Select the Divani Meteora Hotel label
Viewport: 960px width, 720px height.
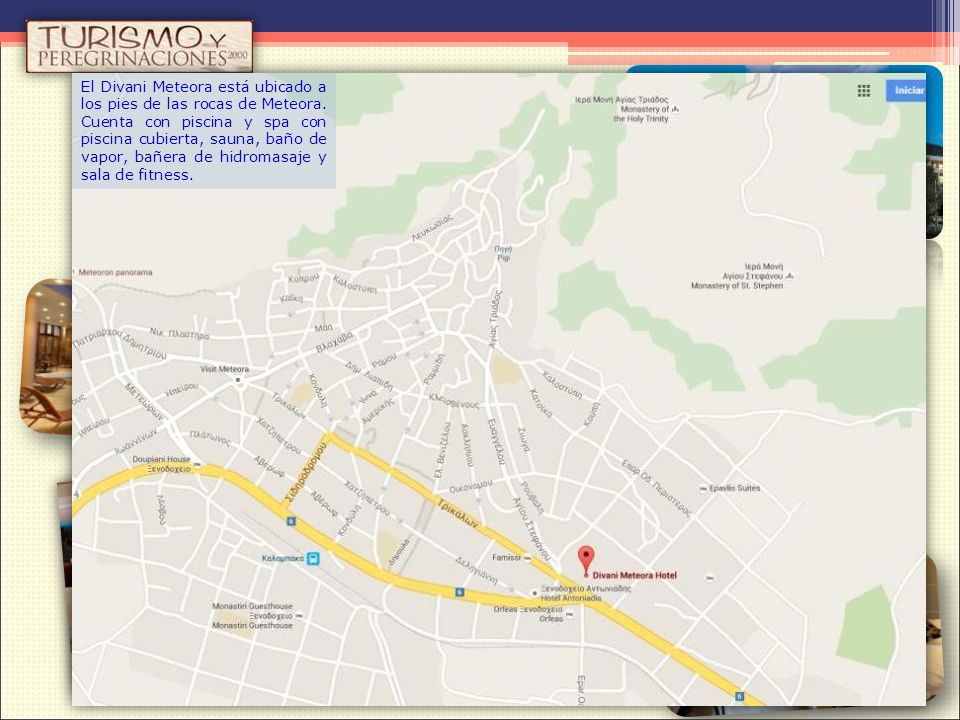tap(634, 576)
